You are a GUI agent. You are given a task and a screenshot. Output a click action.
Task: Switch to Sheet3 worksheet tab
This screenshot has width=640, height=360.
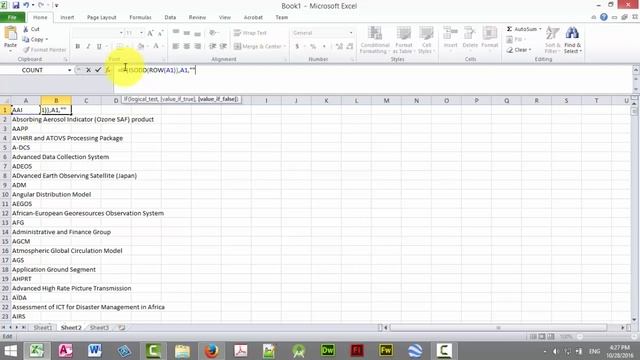(99, 327)
